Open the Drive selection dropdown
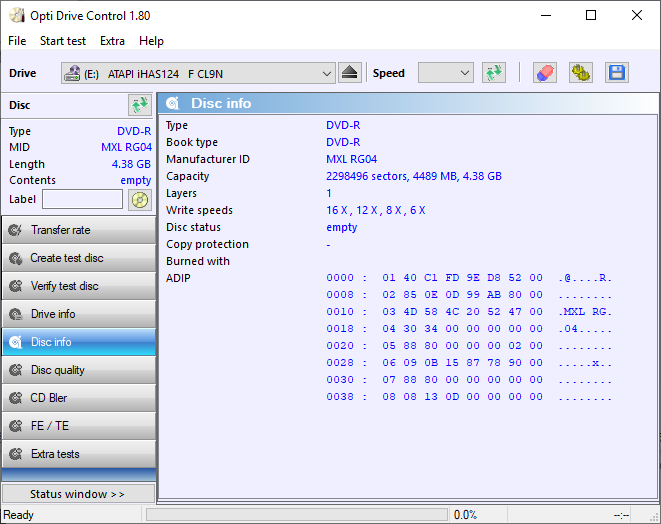The width and height of the screenshot is (661, 524). tap(198, 73)
